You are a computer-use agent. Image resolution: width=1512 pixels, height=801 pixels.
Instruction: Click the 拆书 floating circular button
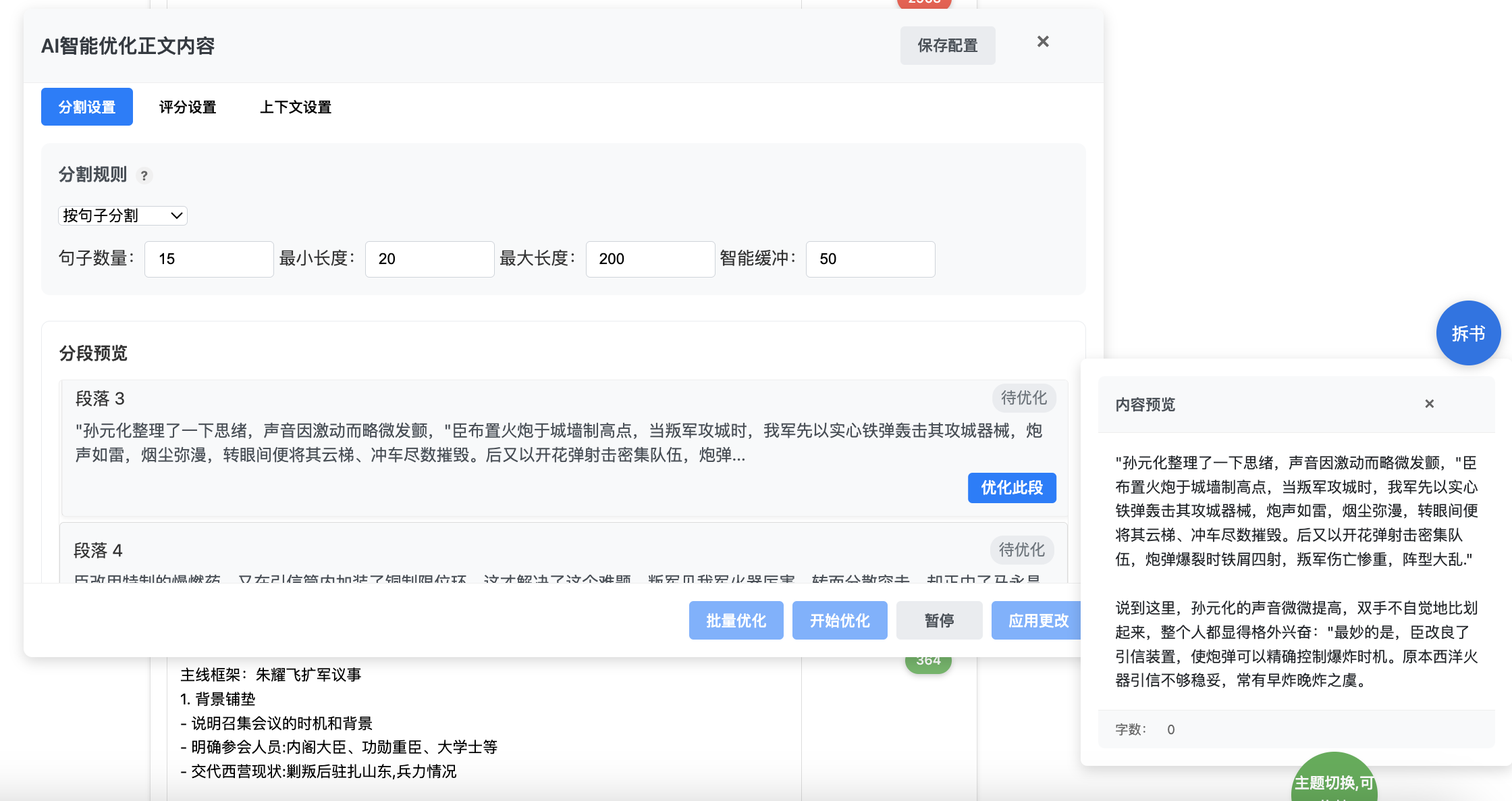[x=1469, y=332]
